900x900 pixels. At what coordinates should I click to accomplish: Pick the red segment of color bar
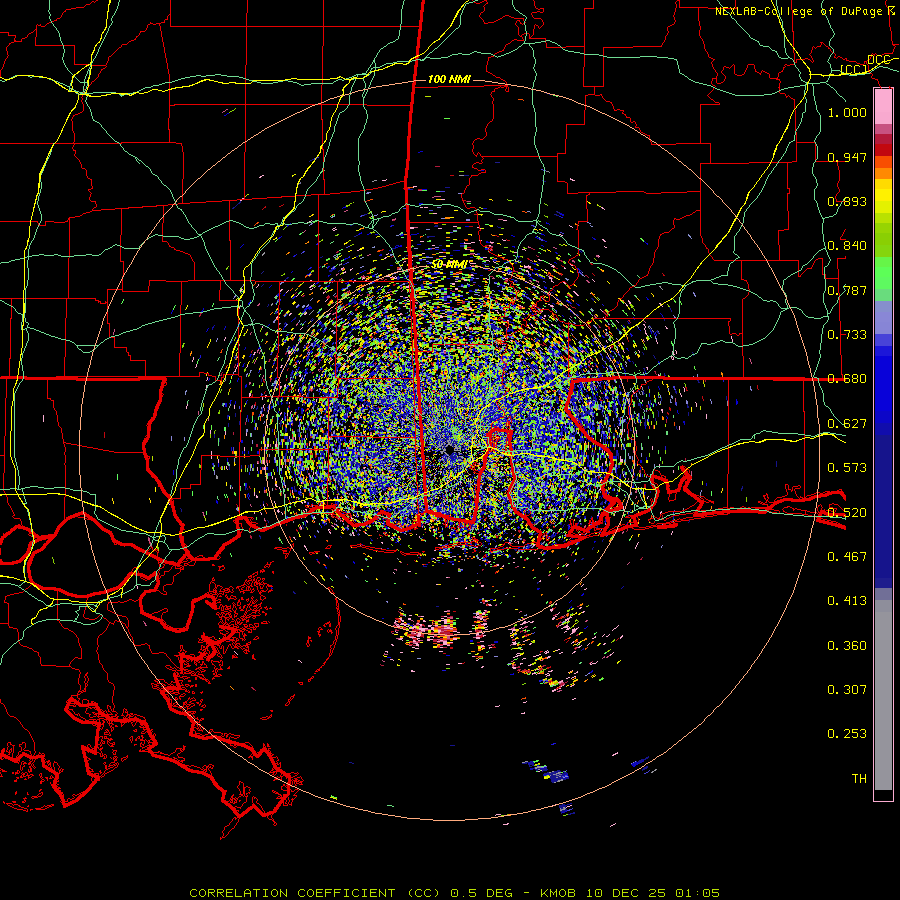pyautogui.click(x=883, y=150)
